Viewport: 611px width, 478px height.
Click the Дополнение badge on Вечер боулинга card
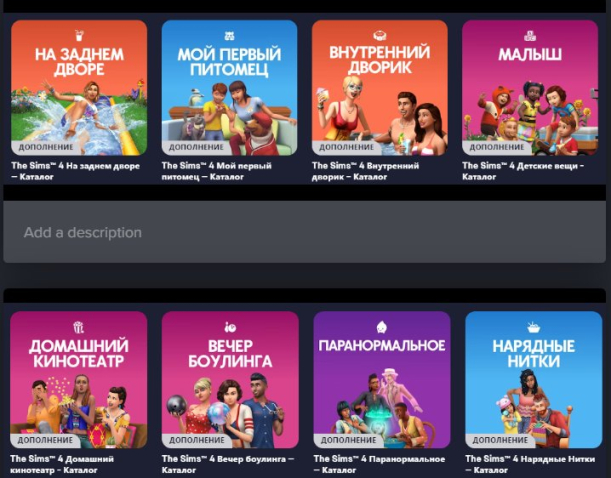click(x=196, y=440)
